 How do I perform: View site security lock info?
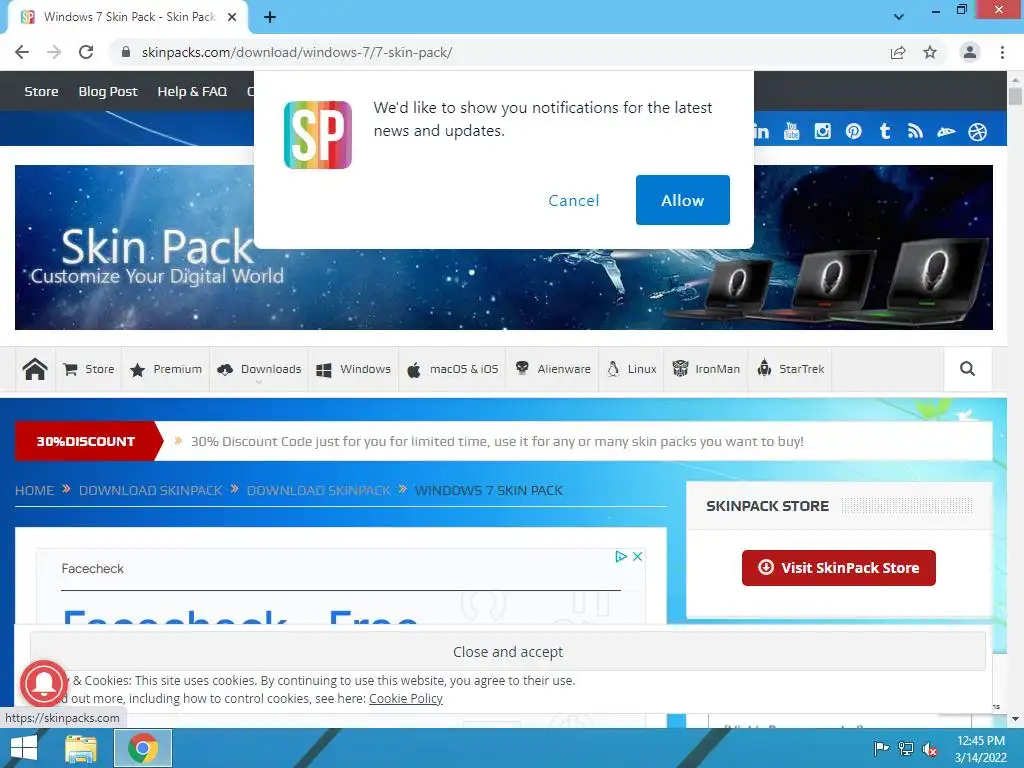126,52
